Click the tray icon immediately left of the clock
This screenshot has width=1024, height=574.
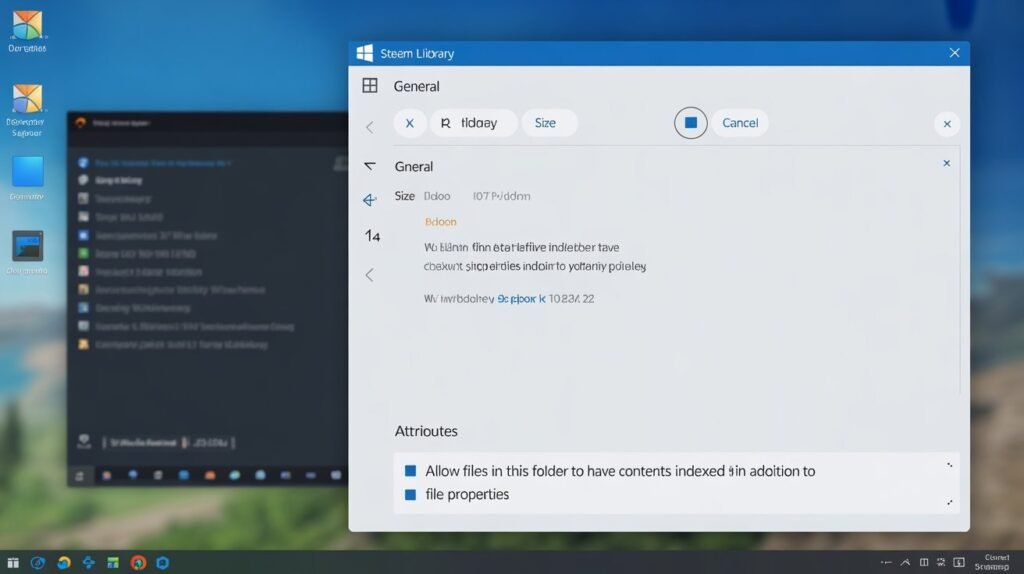[x=959, y=562]
